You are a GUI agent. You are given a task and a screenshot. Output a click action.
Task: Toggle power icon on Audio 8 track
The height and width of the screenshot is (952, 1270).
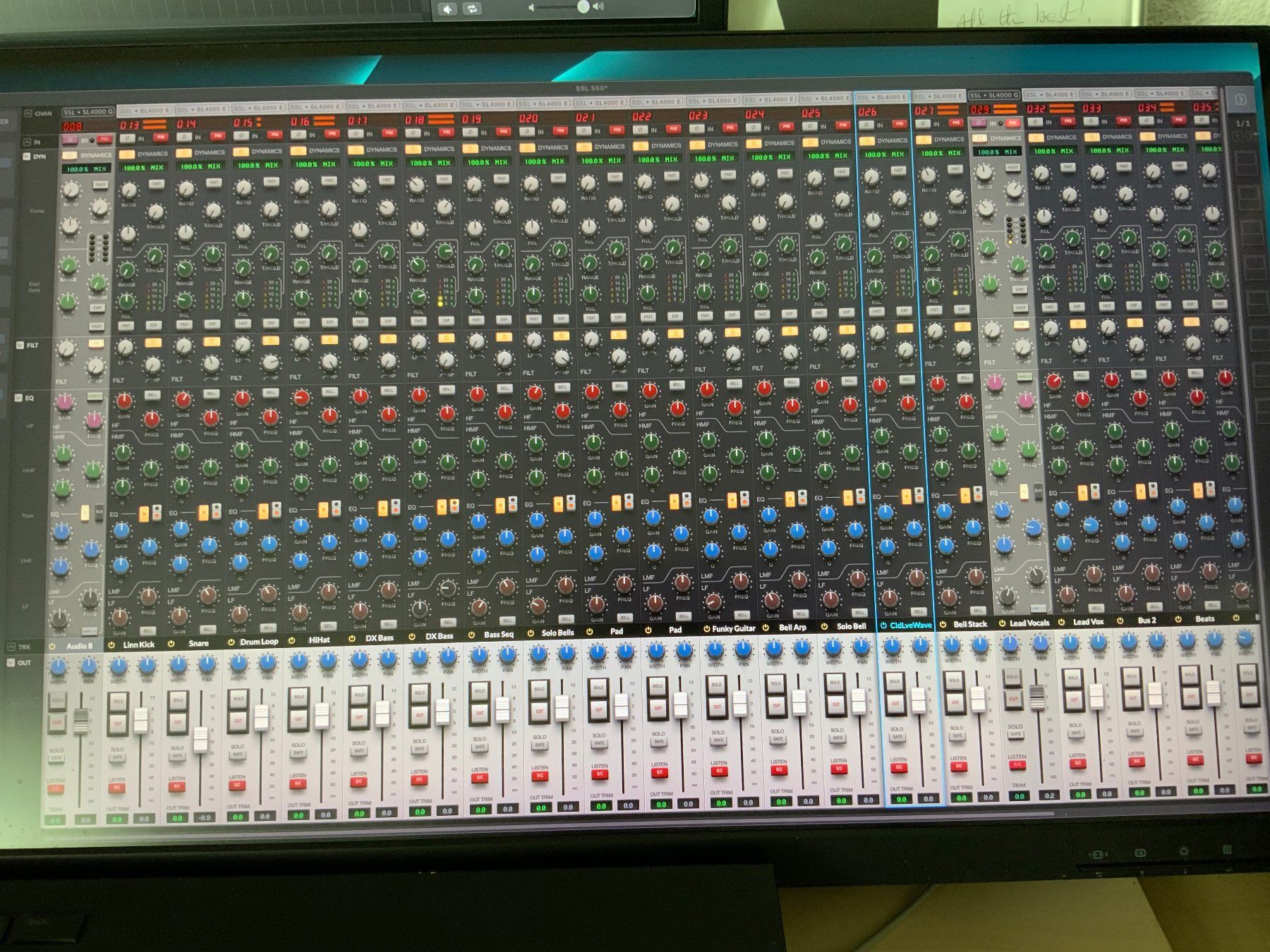(52, 646)
